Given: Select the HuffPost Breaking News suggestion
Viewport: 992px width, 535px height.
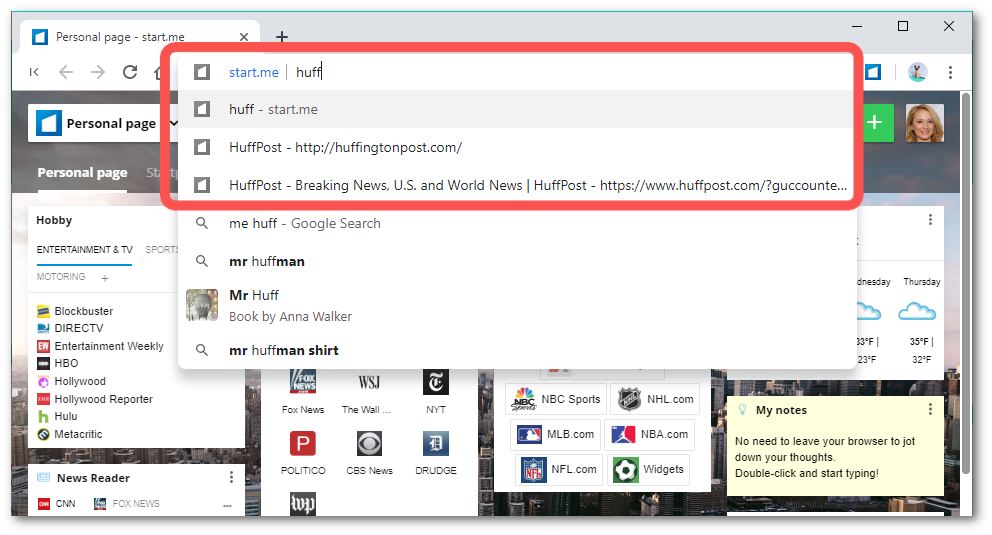Looking at the screenshot, I should [517, 185].
